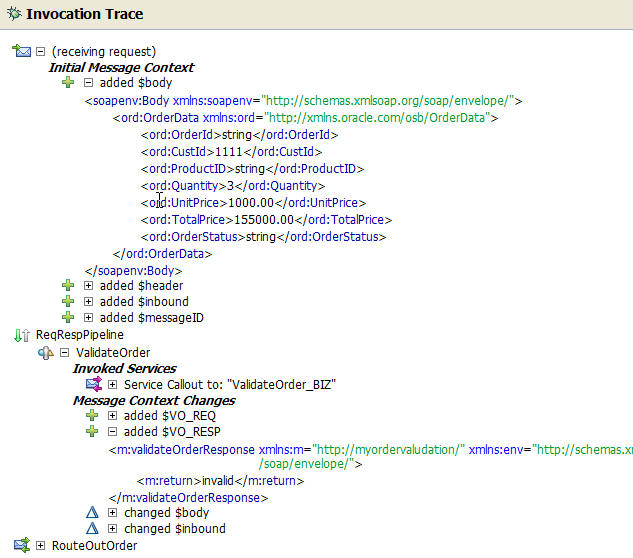This screenshot has height=558, width=633.
Task: Click the Invoked Services heading
Action: tap(124, 368)
